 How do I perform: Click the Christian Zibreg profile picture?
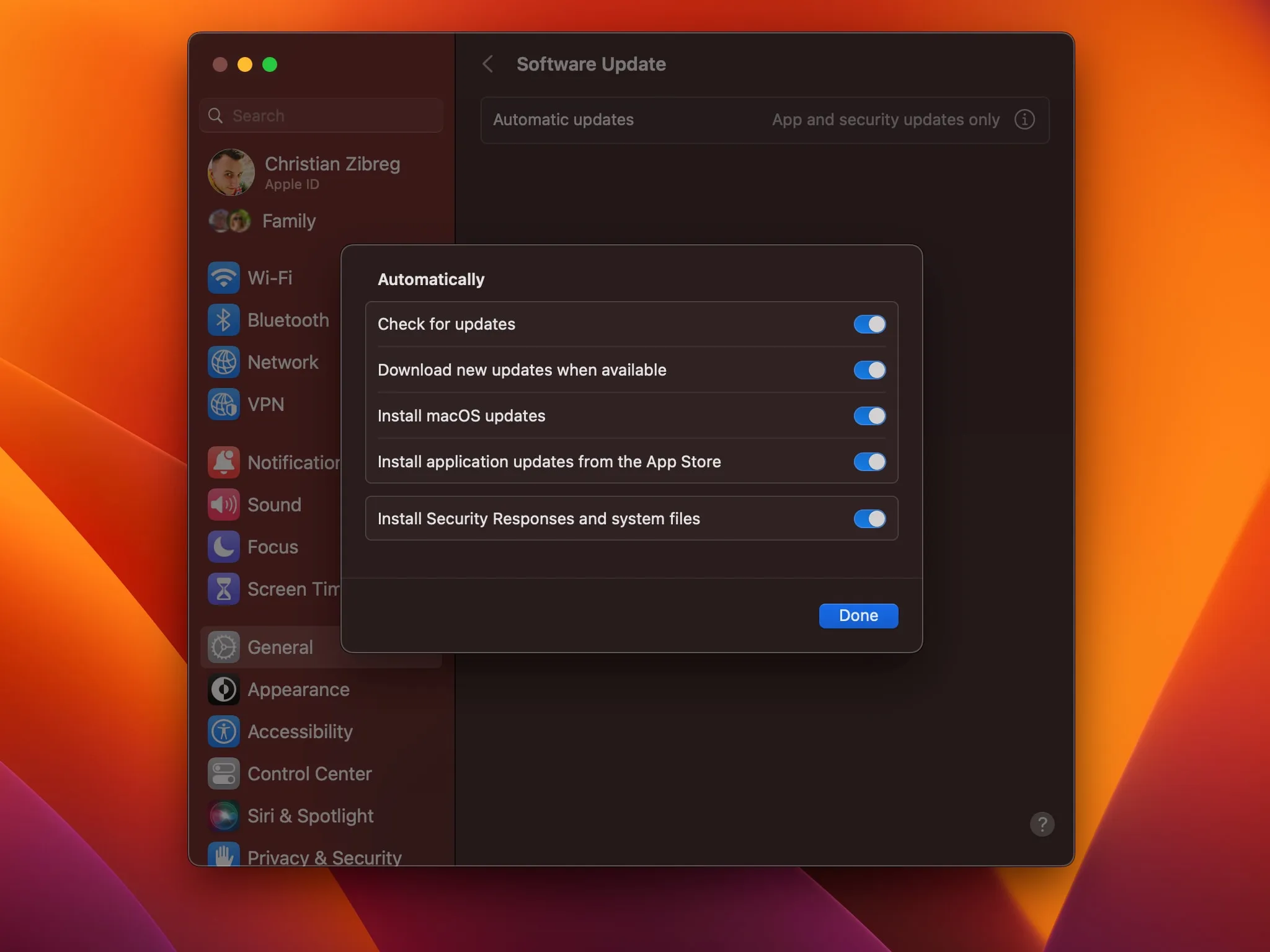coord(231,172)
